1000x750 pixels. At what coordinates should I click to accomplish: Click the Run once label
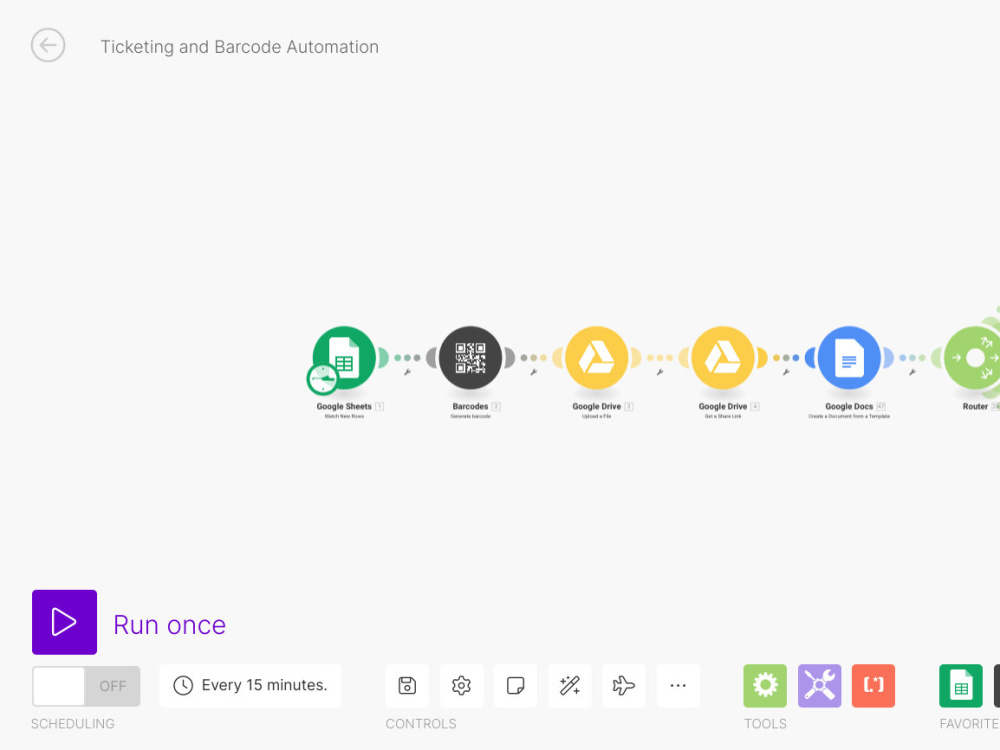pos(170,625)
